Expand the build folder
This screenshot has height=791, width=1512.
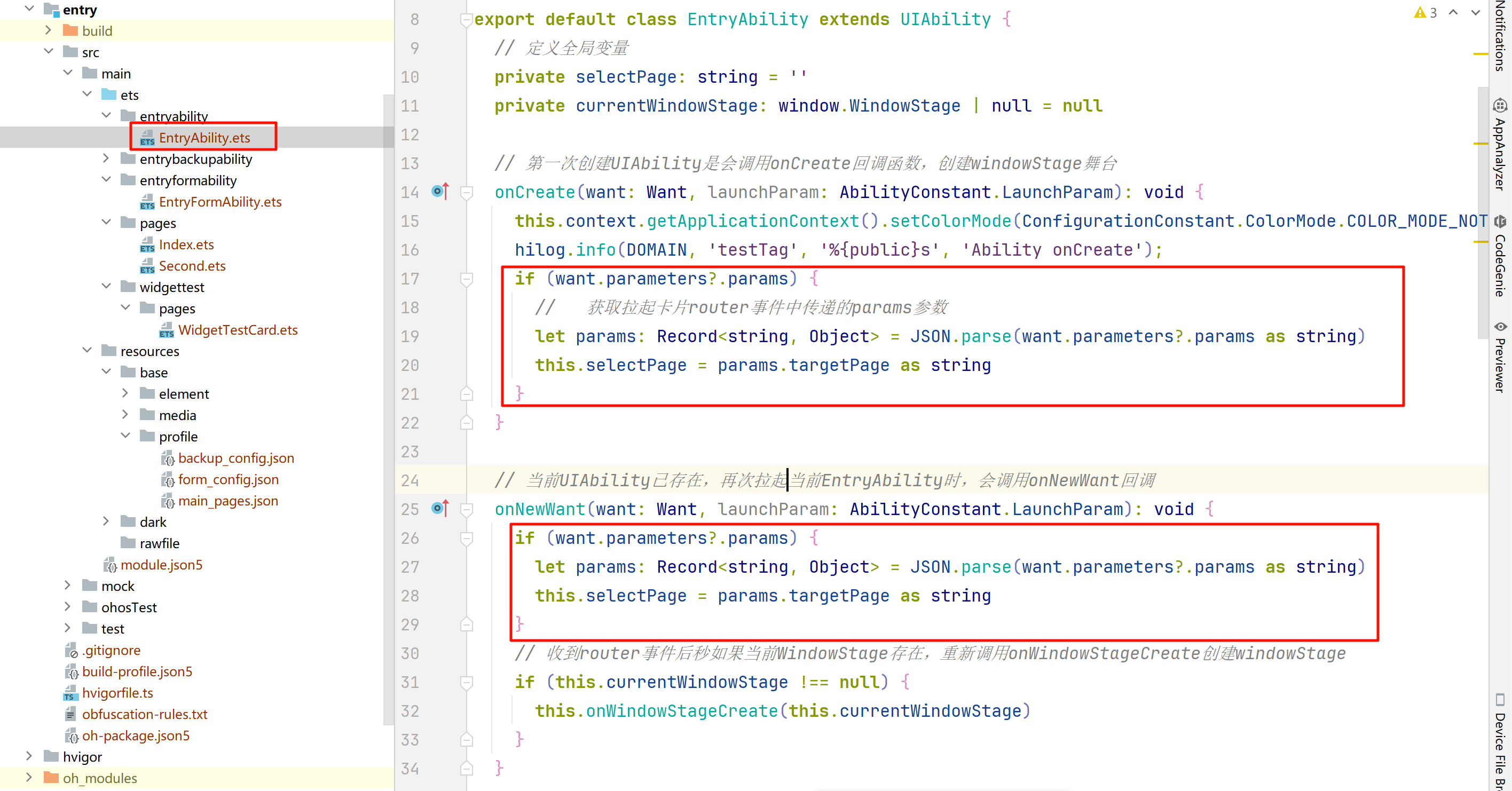coord(49,30)
